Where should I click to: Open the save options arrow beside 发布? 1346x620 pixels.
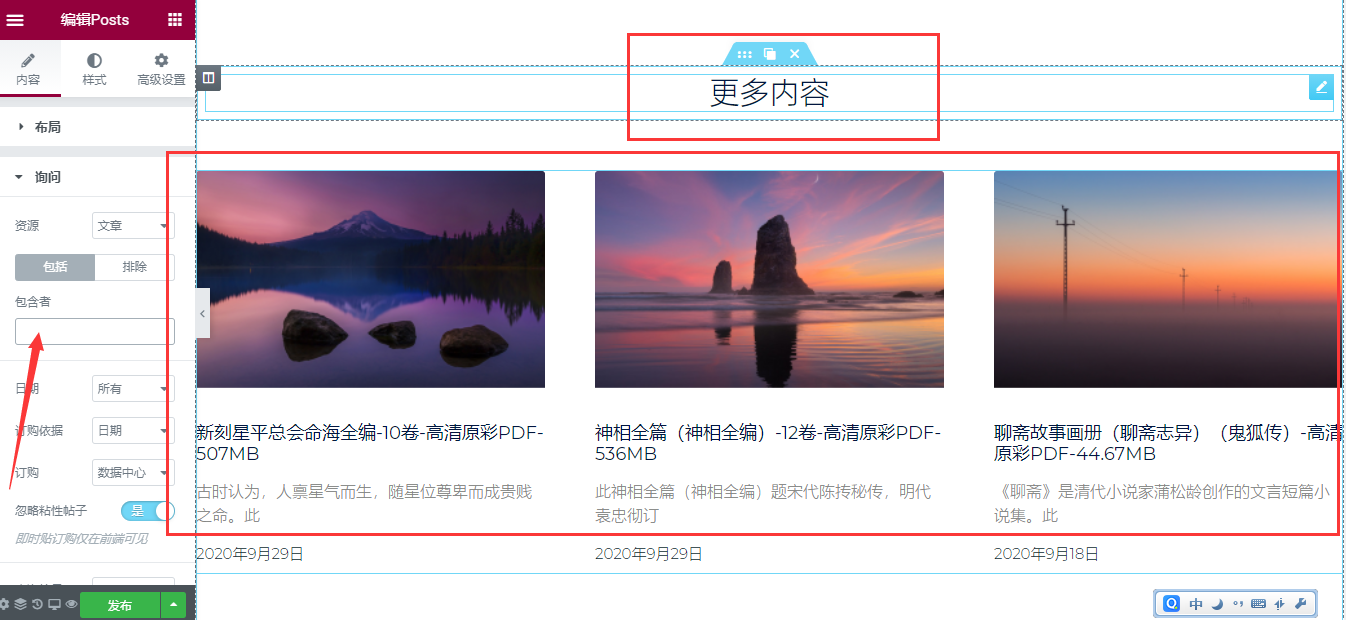tap(174, 606)
